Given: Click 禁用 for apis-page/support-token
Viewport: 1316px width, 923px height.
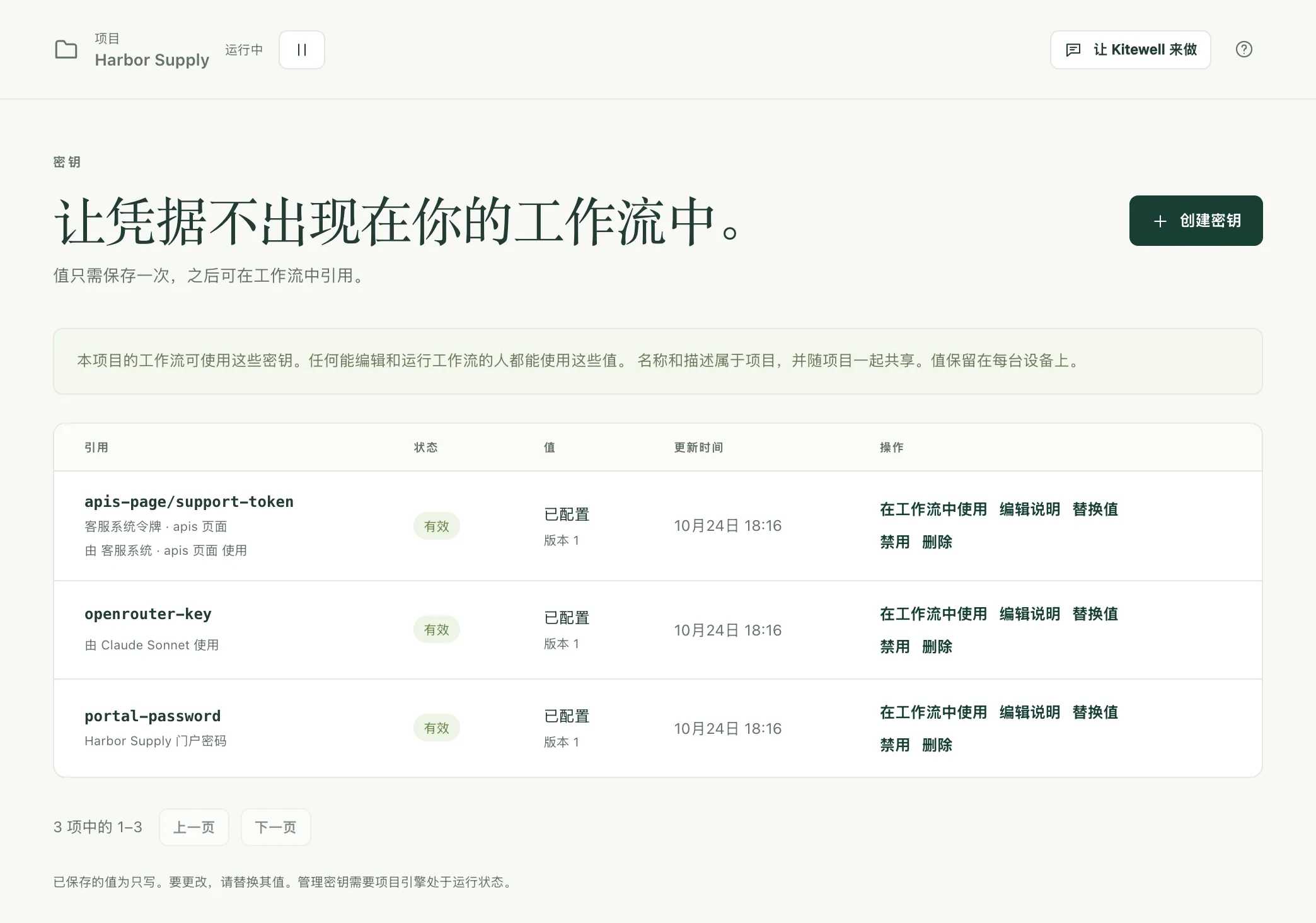Looking at the screenshot, I should (x=895, y=542).
